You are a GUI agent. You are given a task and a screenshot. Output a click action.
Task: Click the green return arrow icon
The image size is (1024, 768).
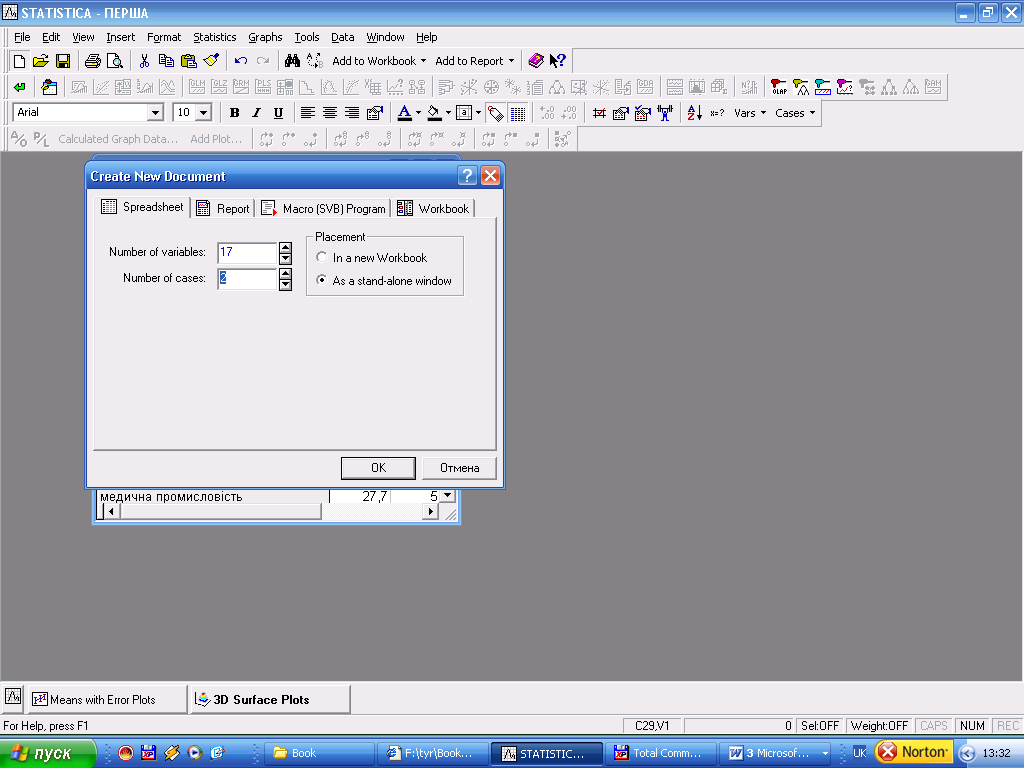tap(20, 87)
